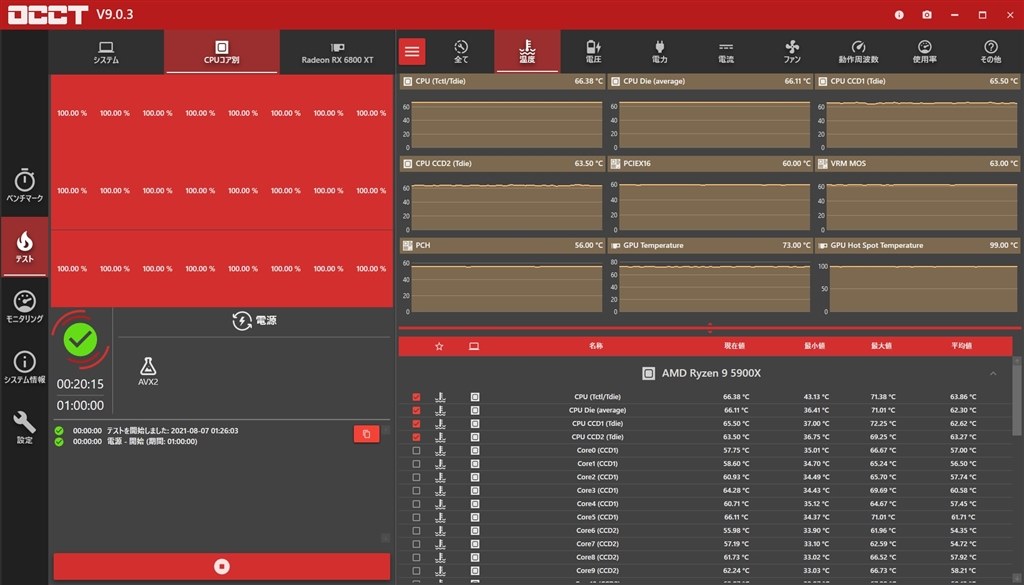The height and width of the screenshot is (585, 1024).
Task: Click thermometer icon in Core4 (CCD1) row
Action: pyautogui.click(x=440, y=504)
